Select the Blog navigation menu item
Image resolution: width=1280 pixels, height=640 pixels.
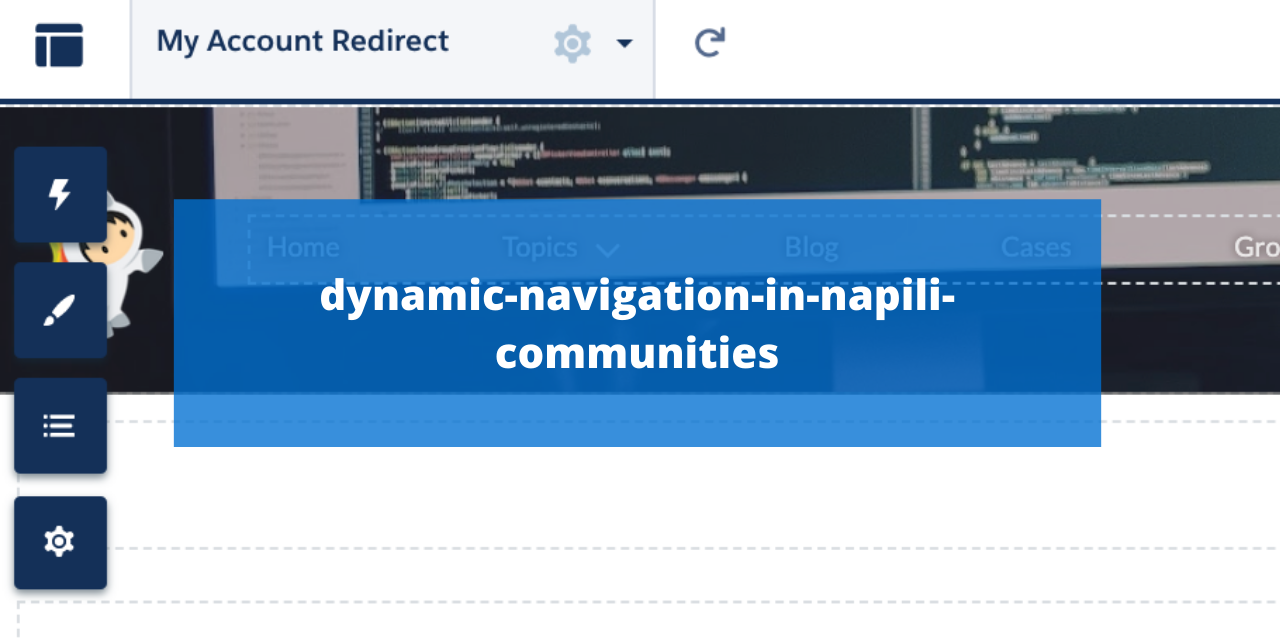(x=810, y=247)
